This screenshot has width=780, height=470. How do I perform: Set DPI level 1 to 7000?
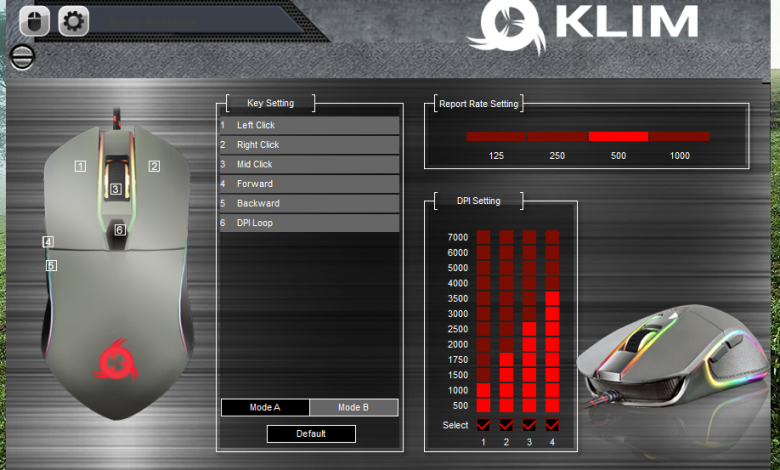[x=483, y=237]
